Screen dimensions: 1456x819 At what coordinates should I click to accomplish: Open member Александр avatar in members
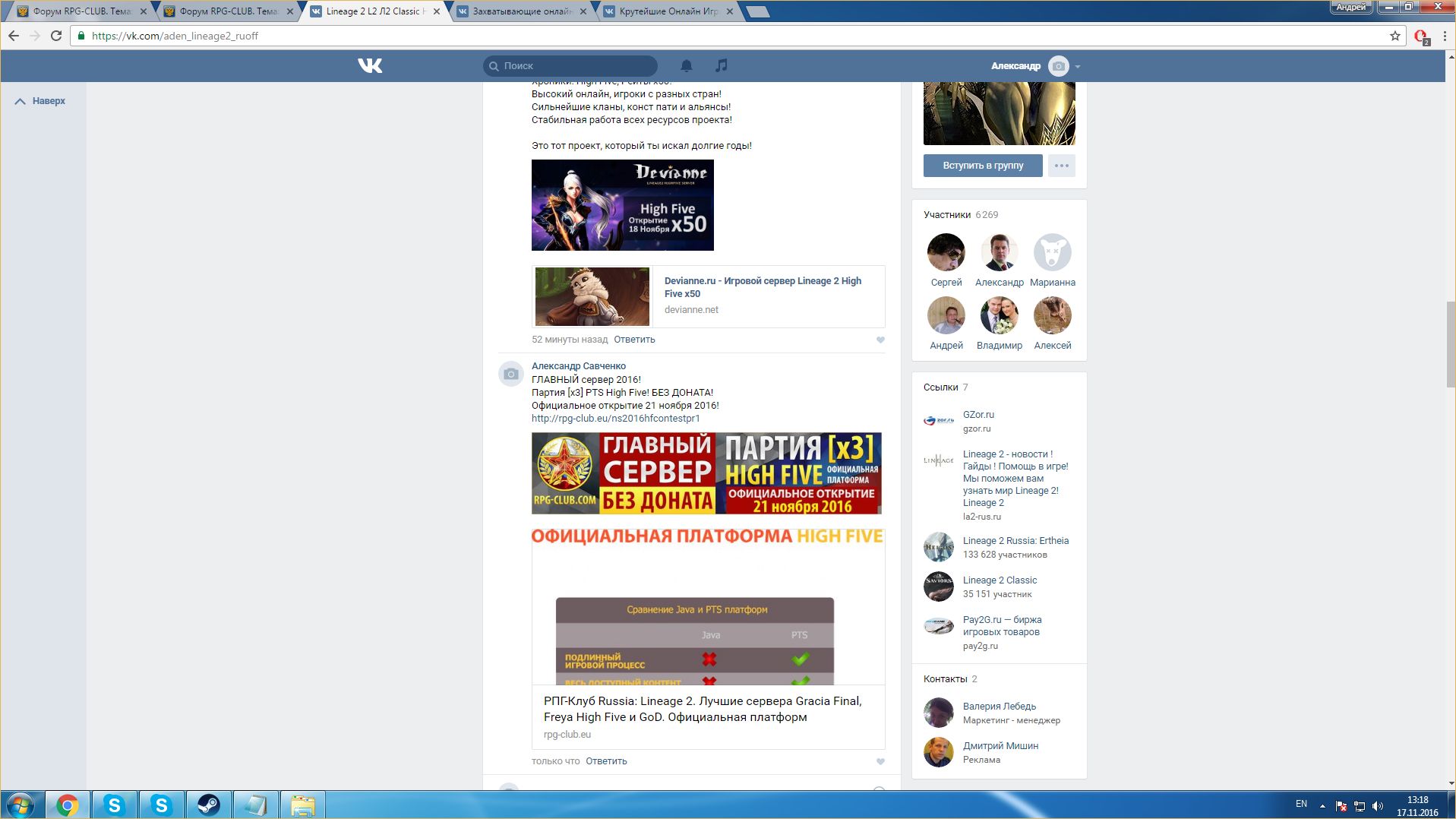(1000, 252)
